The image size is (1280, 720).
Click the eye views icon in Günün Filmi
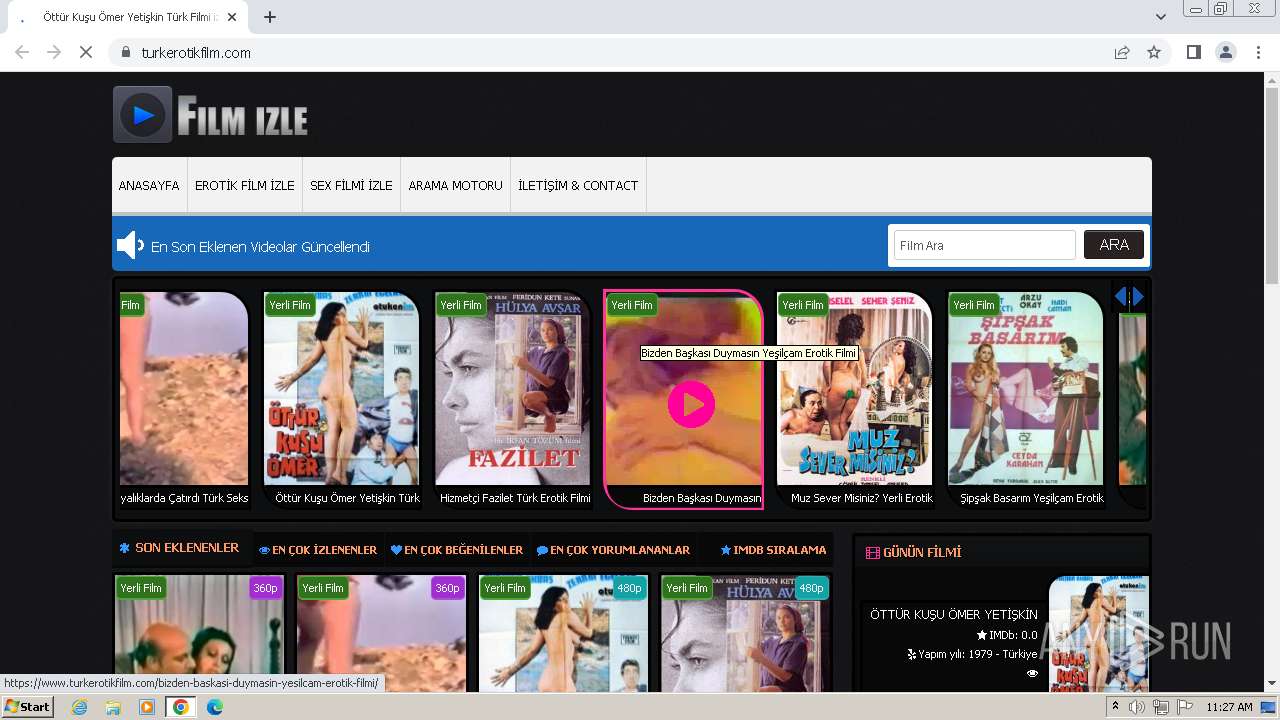coord(1032,674)
